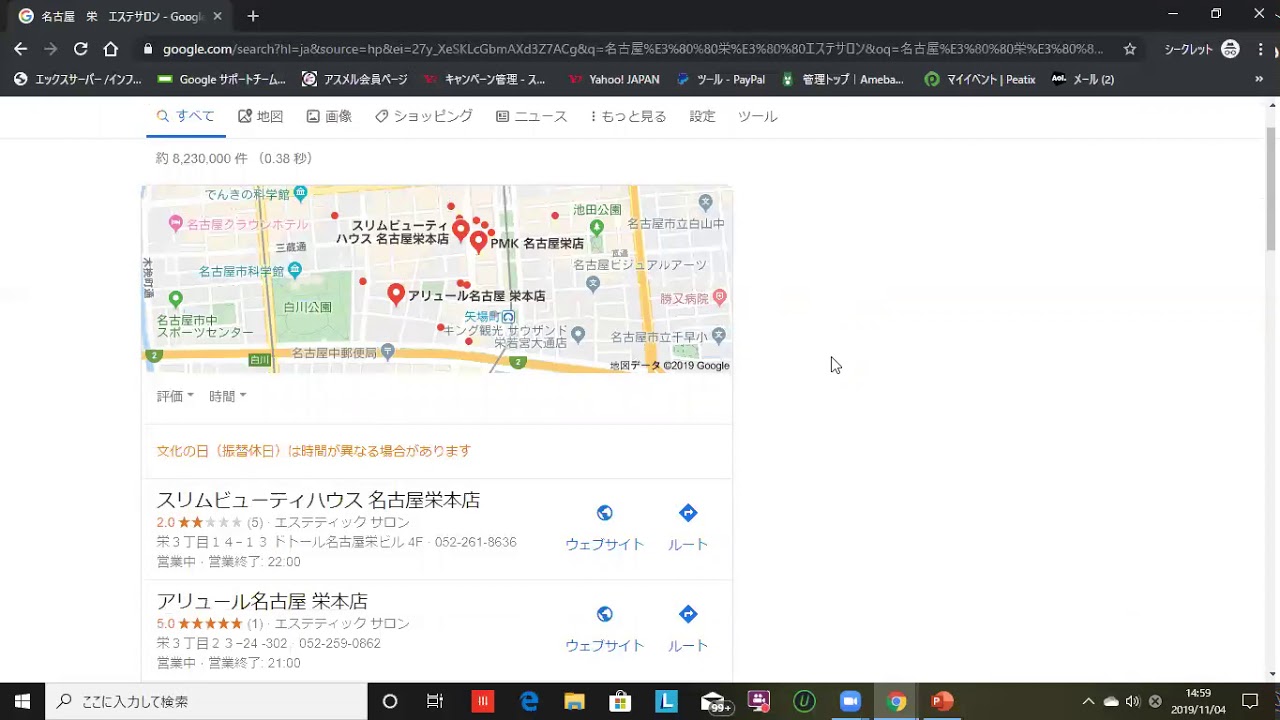Open the Windows Start menu
Screen dimensions: 1280x720
tap(22, 701)
